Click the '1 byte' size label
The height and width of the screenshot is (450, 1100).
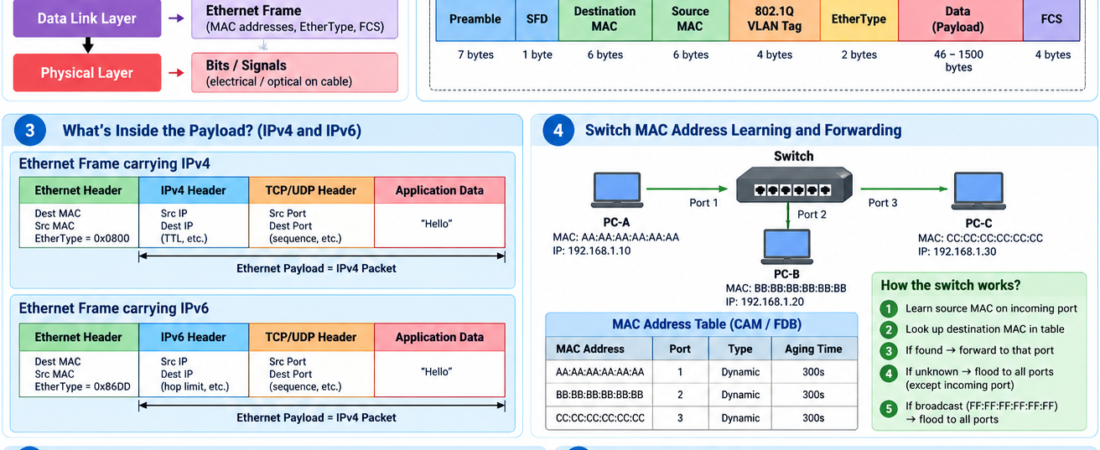(537, 55)
